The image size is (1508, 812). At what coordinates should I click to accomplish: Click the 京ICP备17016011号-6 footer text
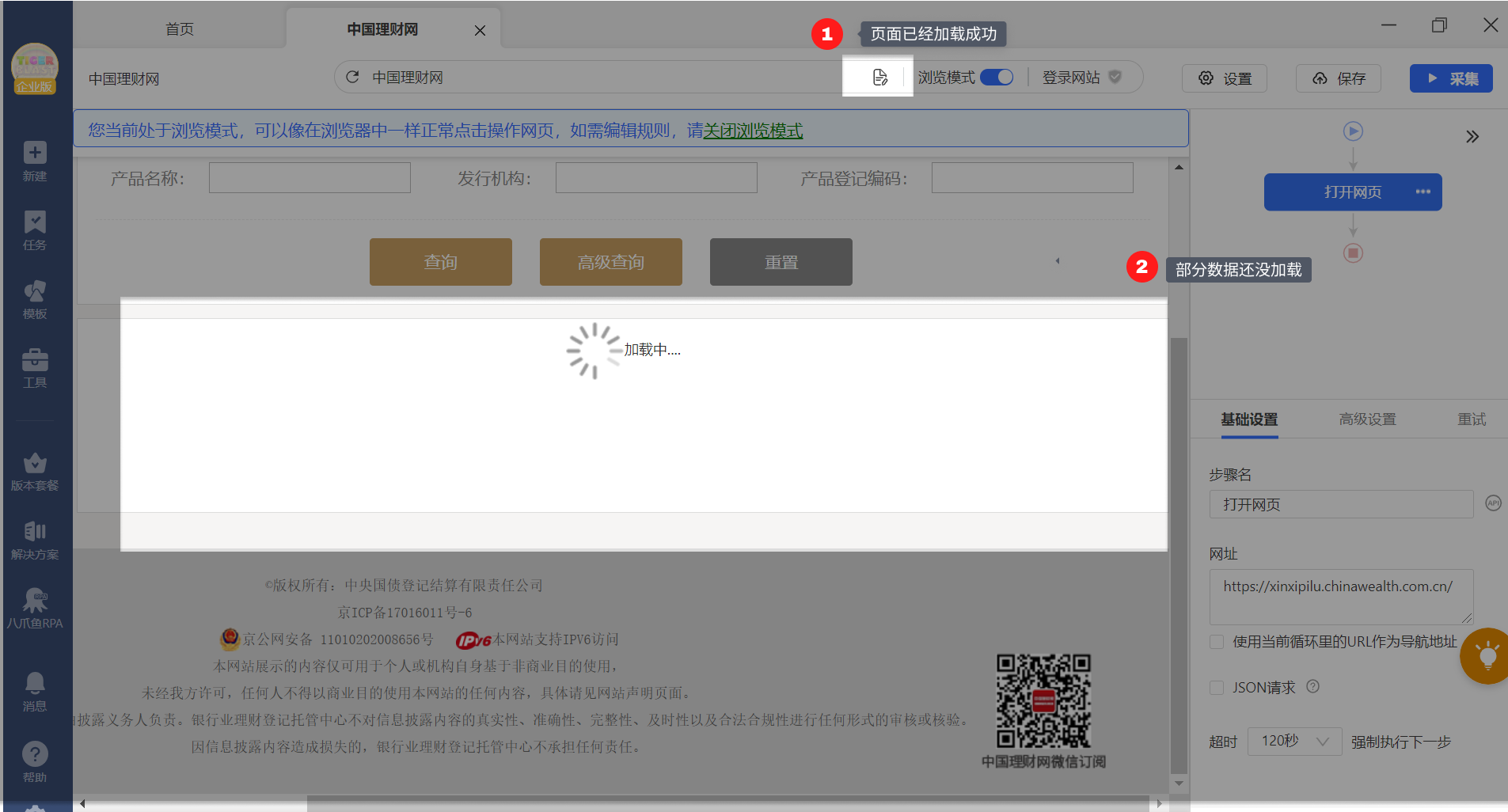(405, 613)
